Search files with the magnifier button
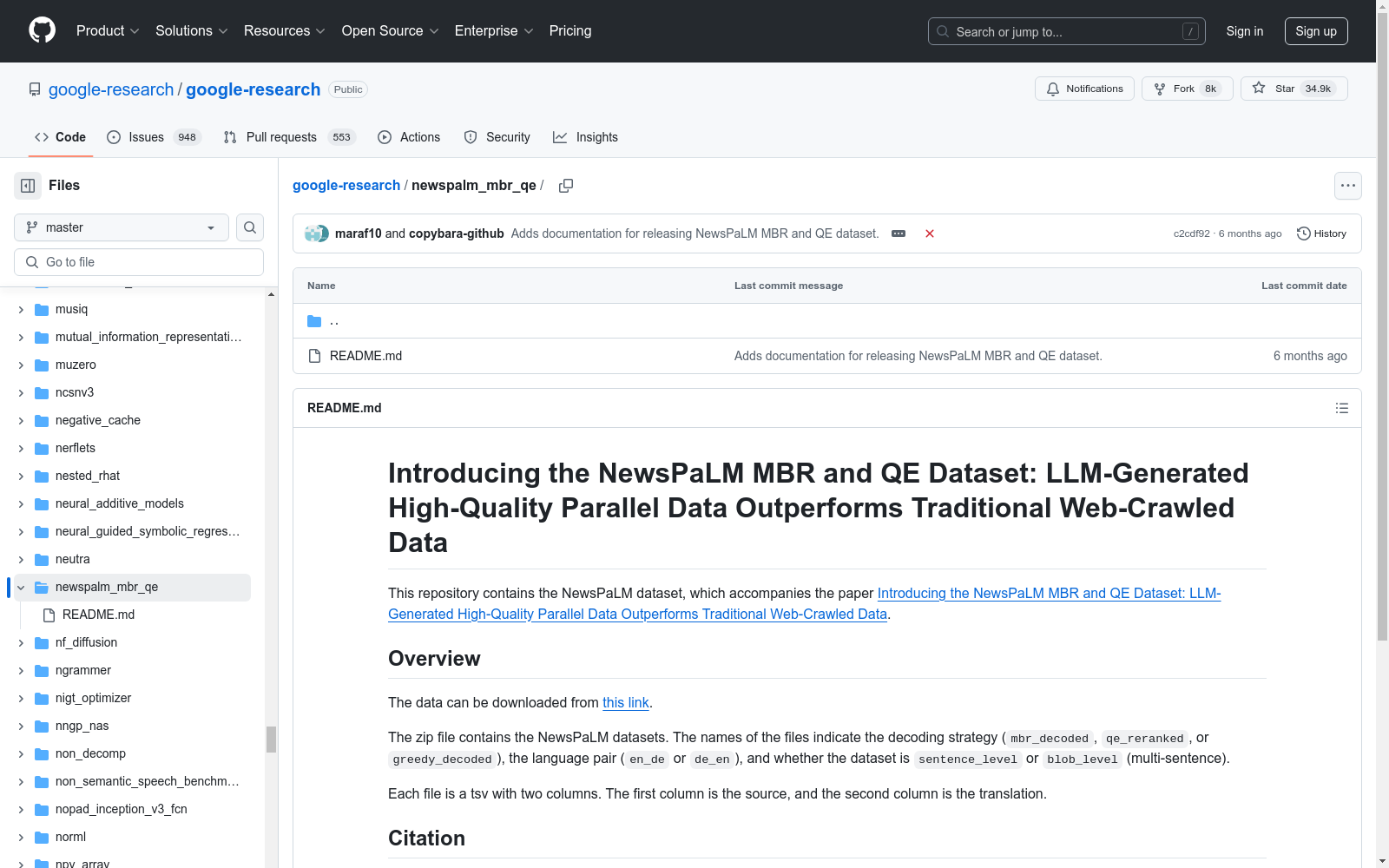 (250, 227)
